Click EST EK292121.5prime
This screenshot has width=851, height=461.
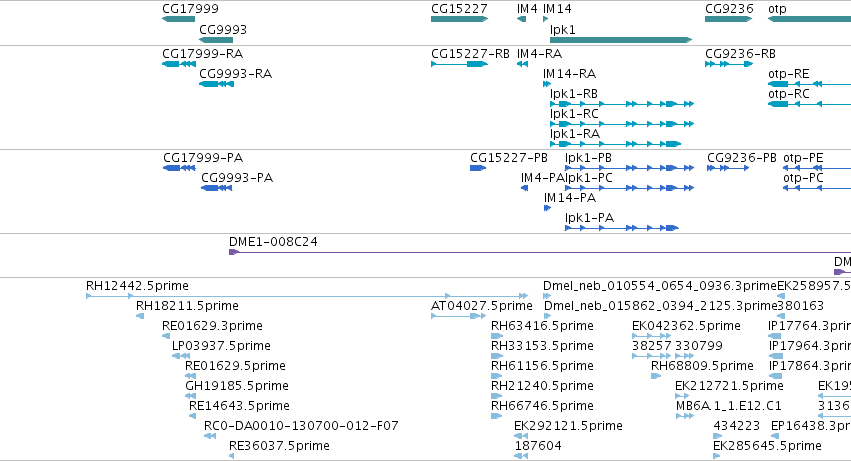568,426
